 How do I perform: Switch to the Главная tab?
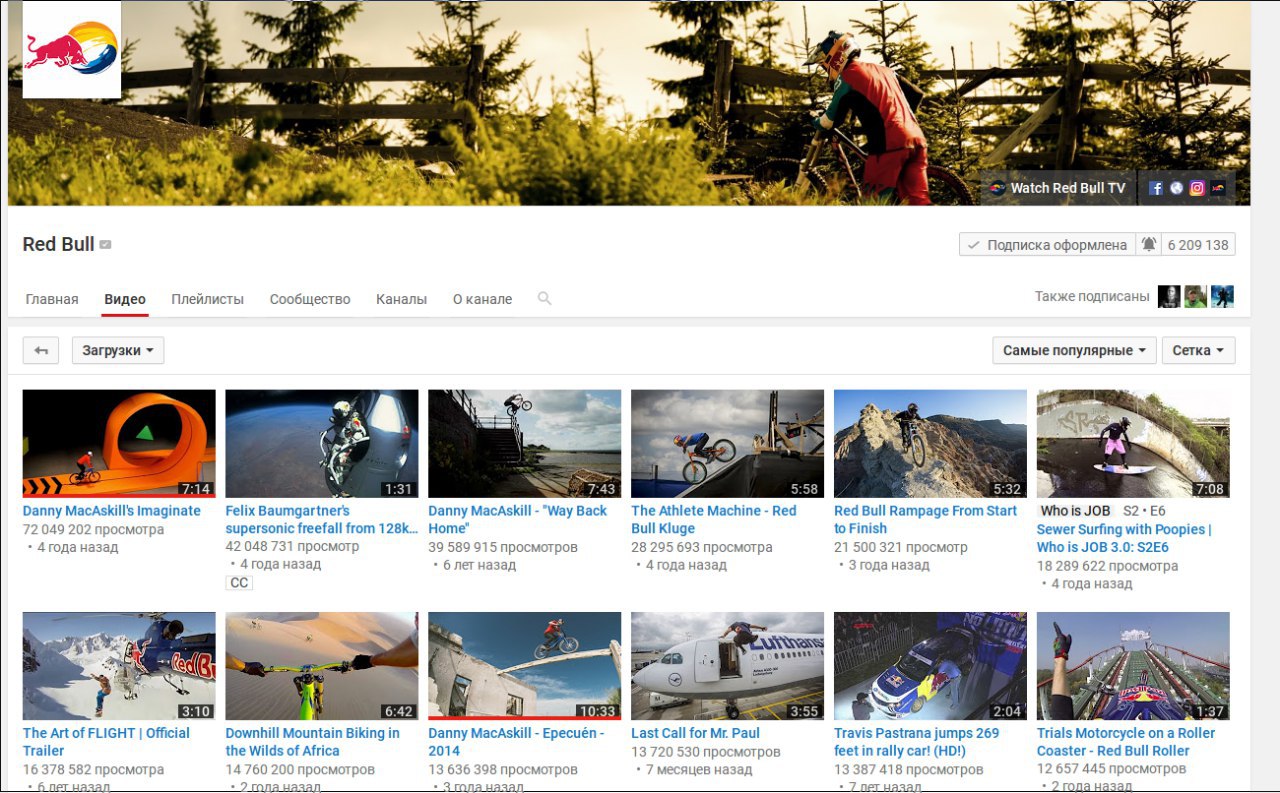(x=52, y=299)
